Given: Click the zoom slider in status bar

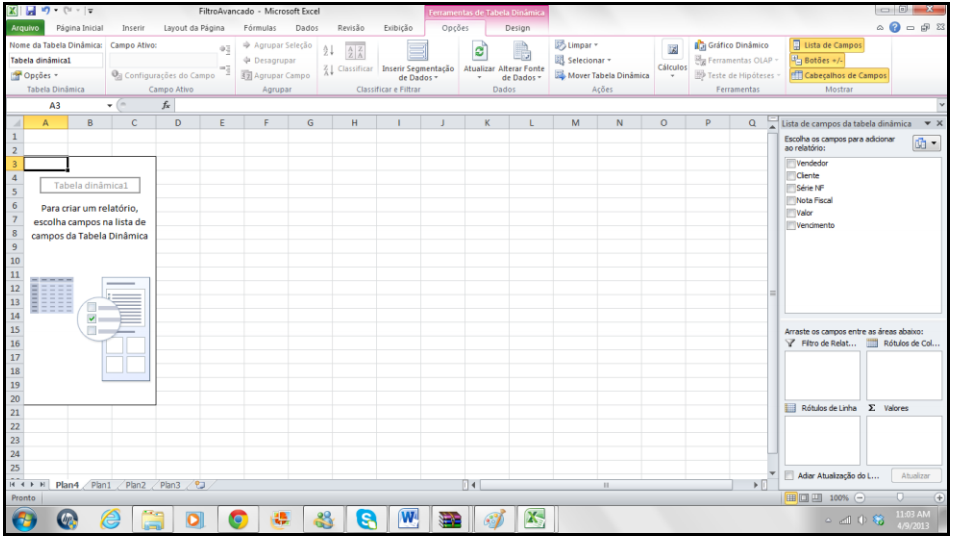Looking at the screenshot, I should [x=899, y=497].
